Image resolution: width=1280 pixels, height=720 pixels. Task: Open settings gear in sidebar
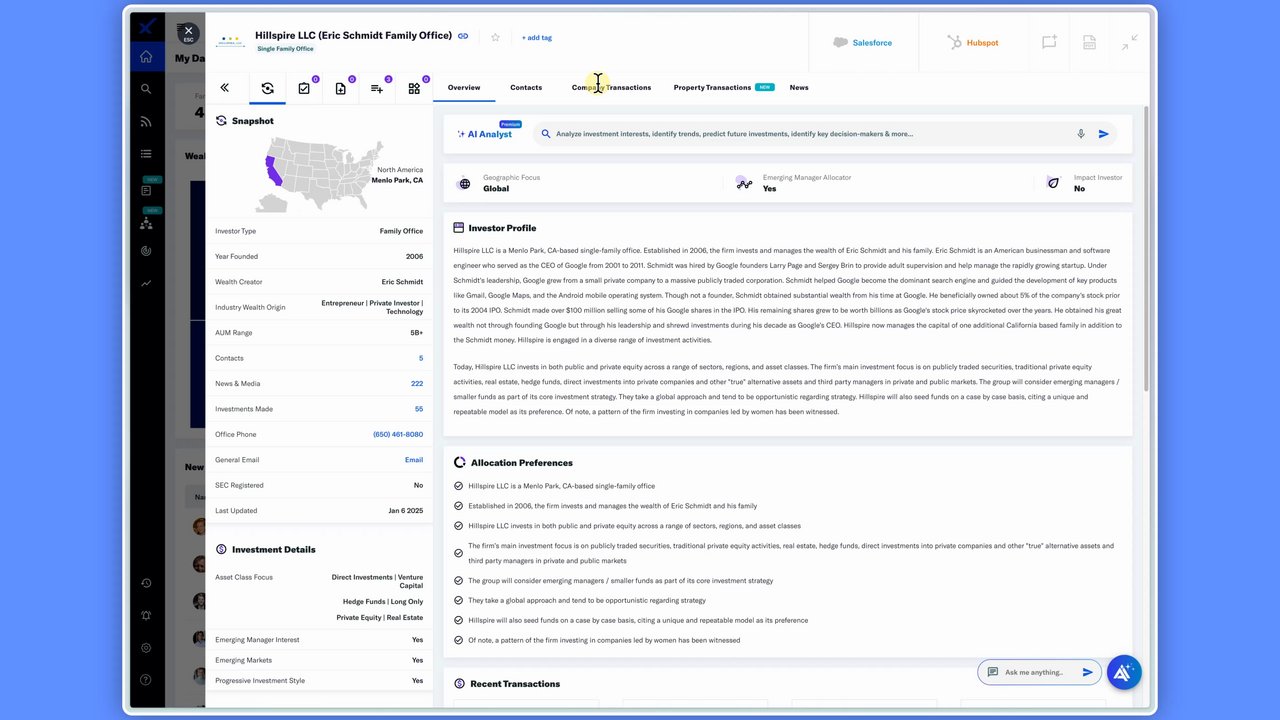pos(146,648)
